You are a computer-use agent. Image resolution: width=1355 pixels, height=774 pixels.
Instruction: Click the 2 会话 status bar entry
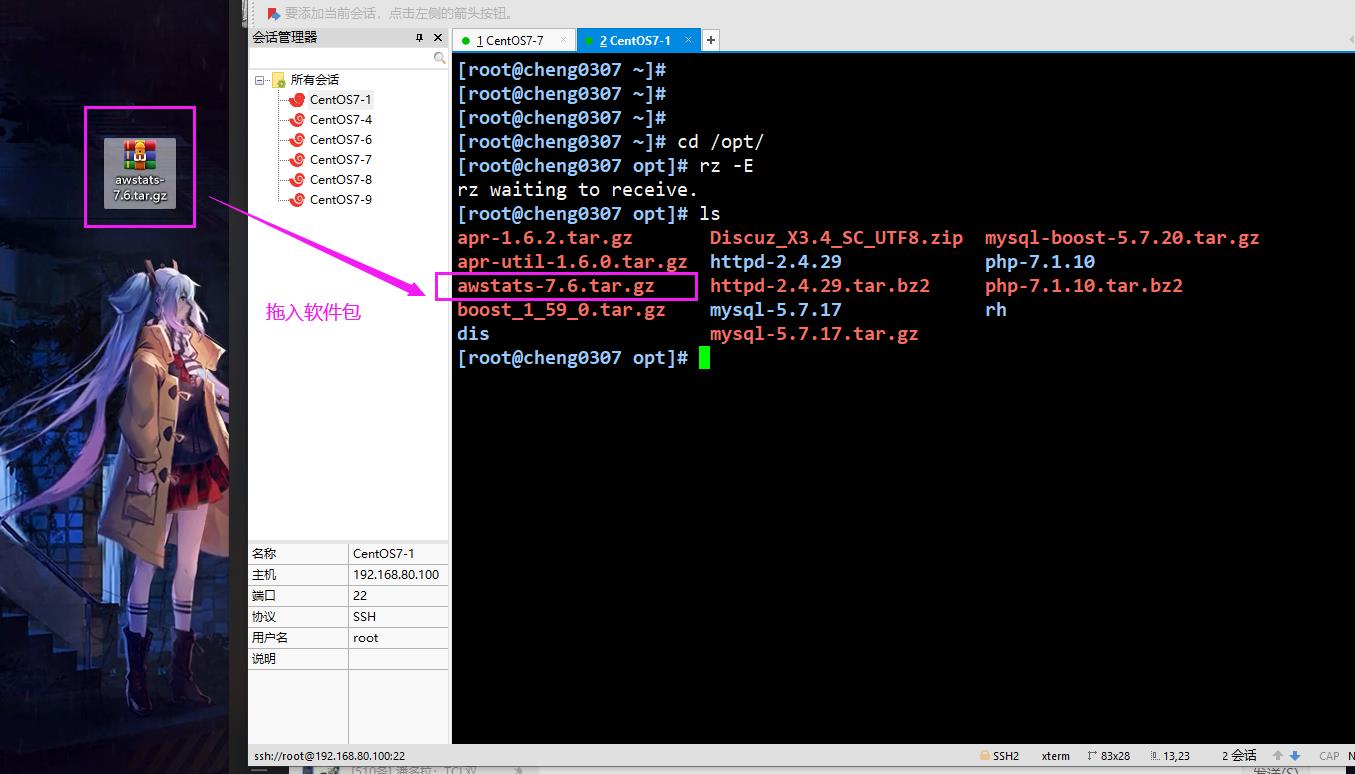[1239, 756]
